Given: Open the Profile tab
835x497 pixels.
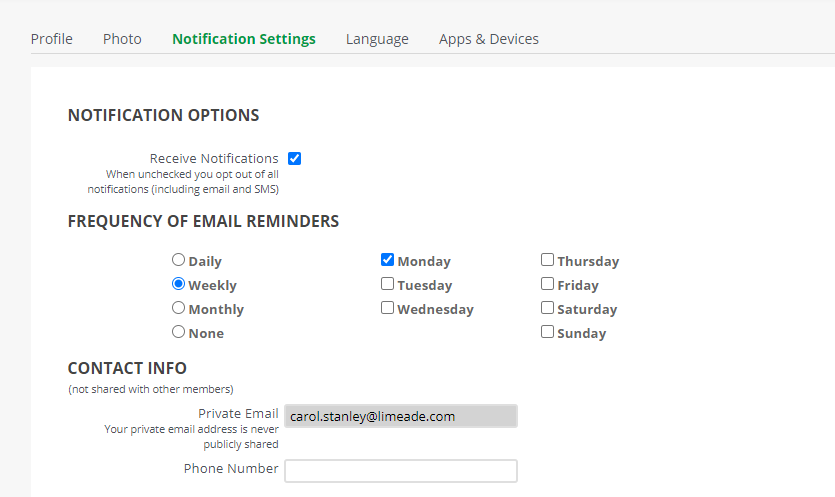Looking at the screenshot, I should click(x=52, y=39).
